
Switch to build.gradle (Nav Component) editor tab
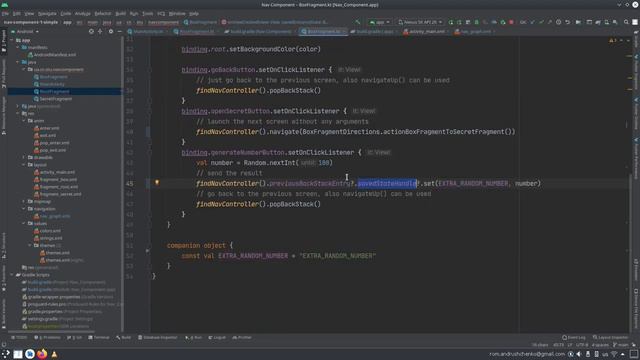coord(260,31)
